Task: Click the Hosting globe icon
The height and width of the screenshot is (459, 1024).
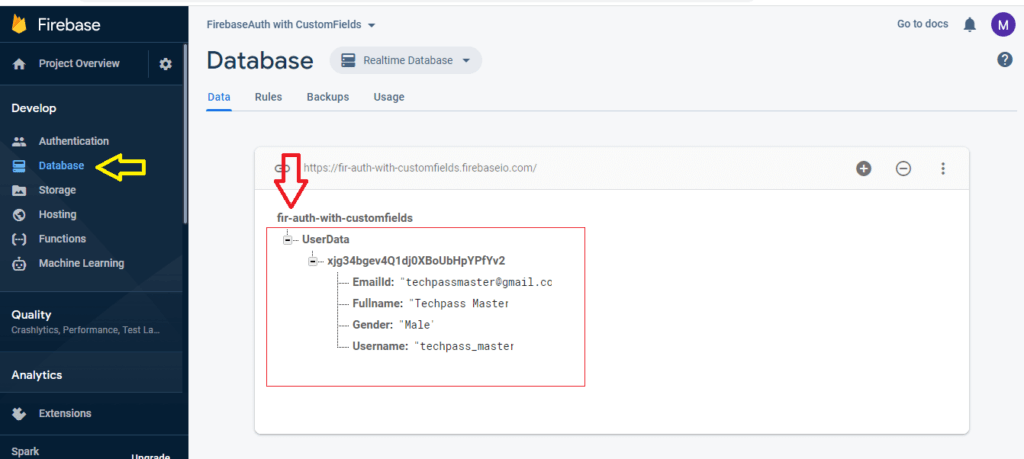Action: click(20, 214)
